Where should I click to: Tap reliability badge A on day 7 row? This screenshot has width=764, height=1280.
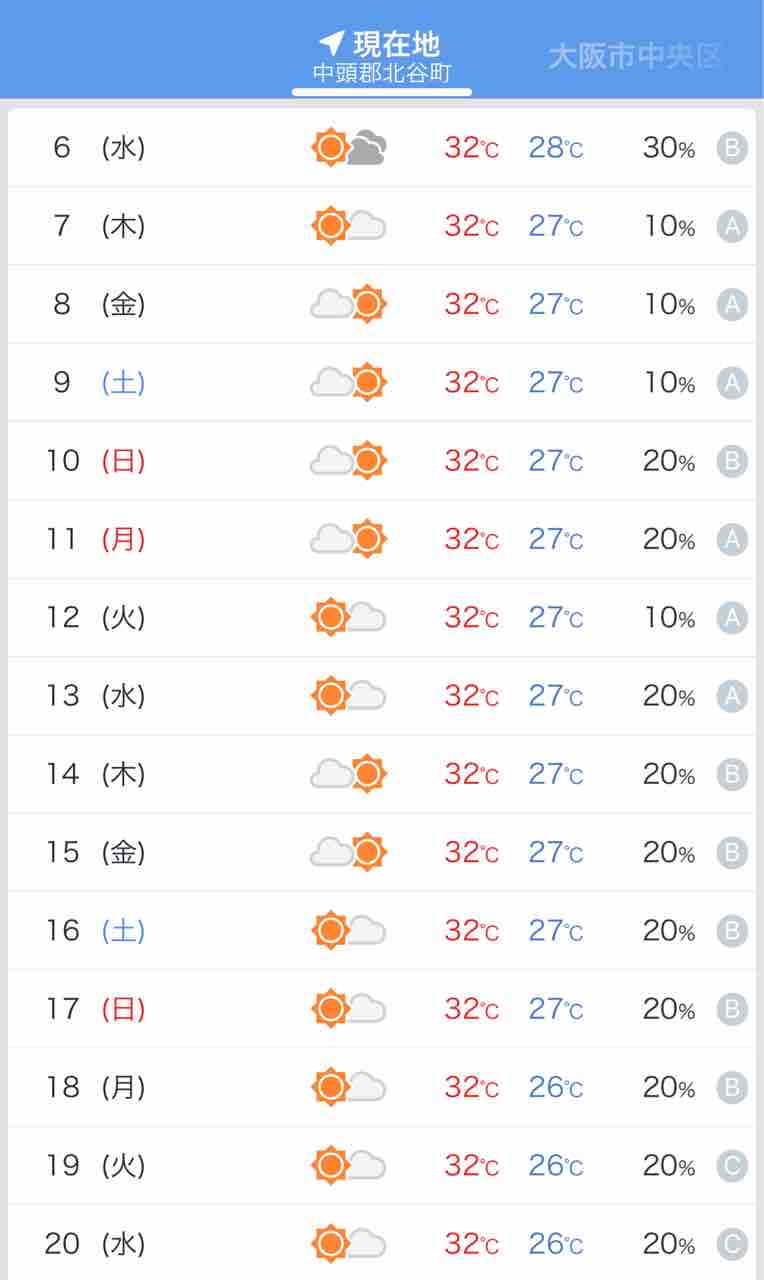click(x=732, y=227)
